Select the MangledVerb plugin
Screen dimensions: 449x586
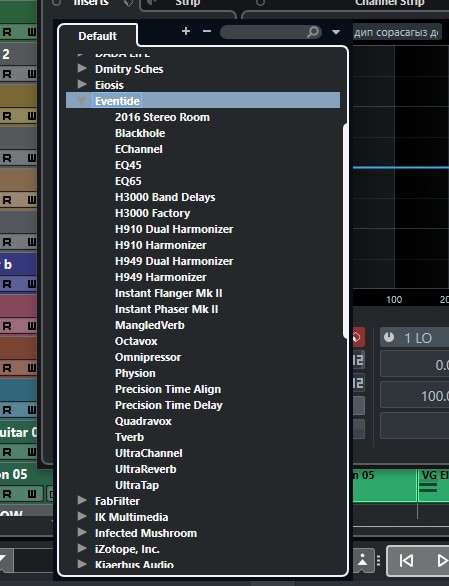(150, 325)
